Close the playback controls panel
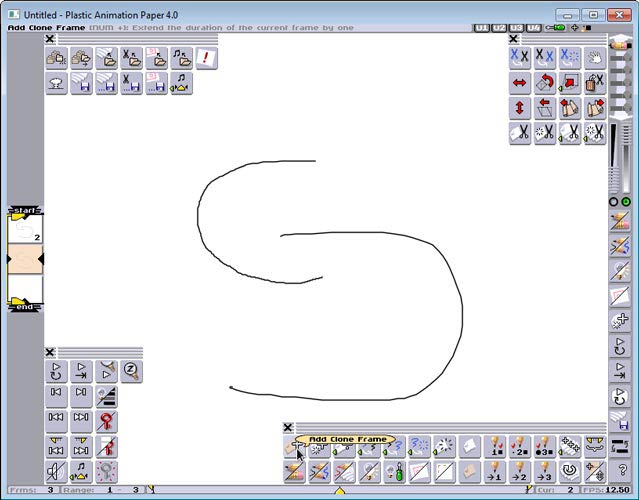This screenshot has height=500, width=639. click(50, 351)
